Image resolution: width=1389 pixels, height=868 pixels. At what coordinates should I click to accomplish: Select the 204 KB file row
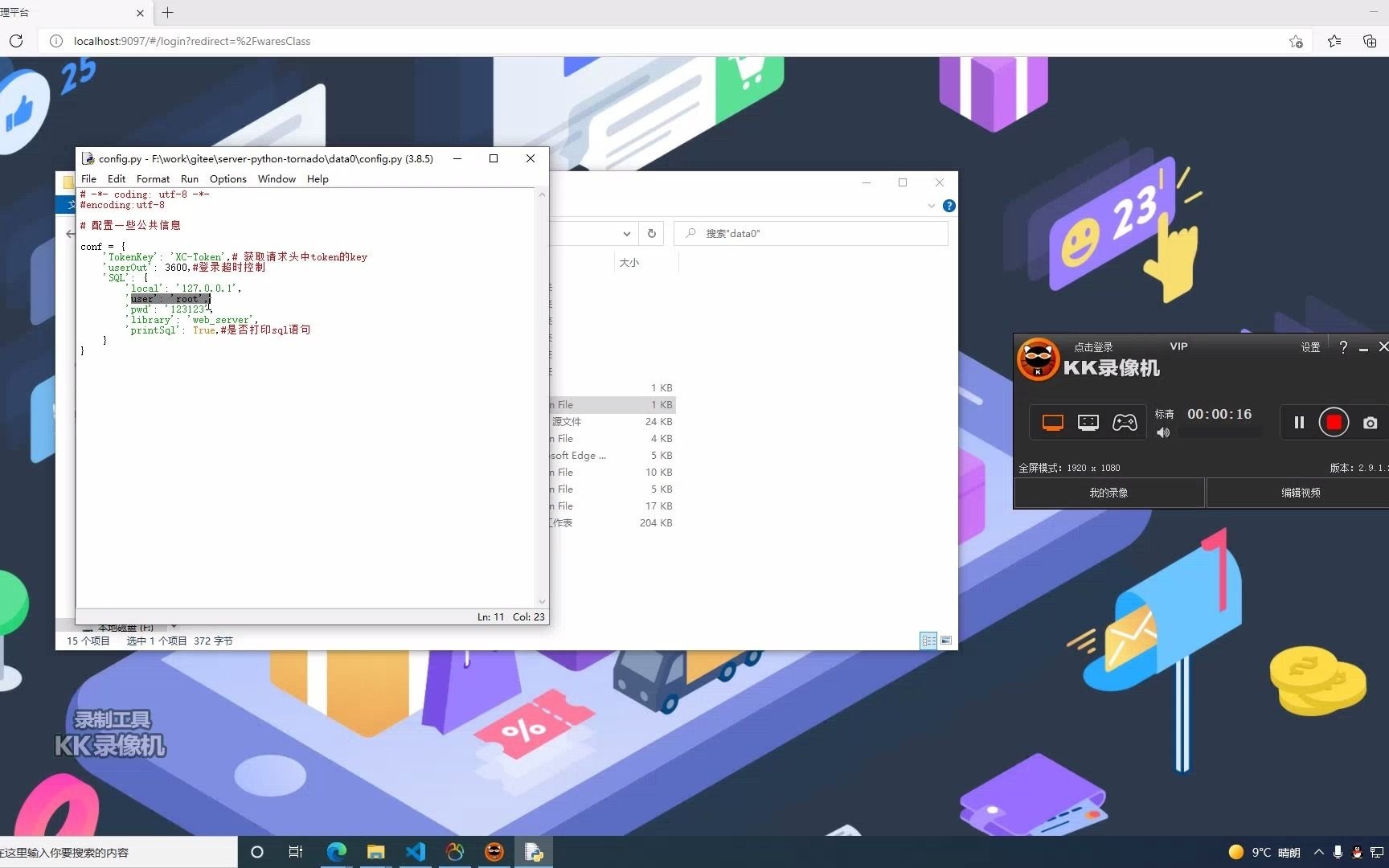tap(613, 523)
